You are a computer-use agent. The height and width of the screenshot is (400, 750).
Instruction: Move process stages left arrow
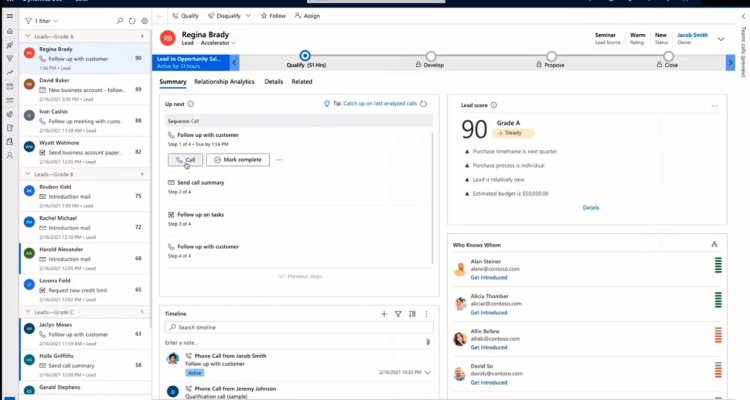pos(234,62)
